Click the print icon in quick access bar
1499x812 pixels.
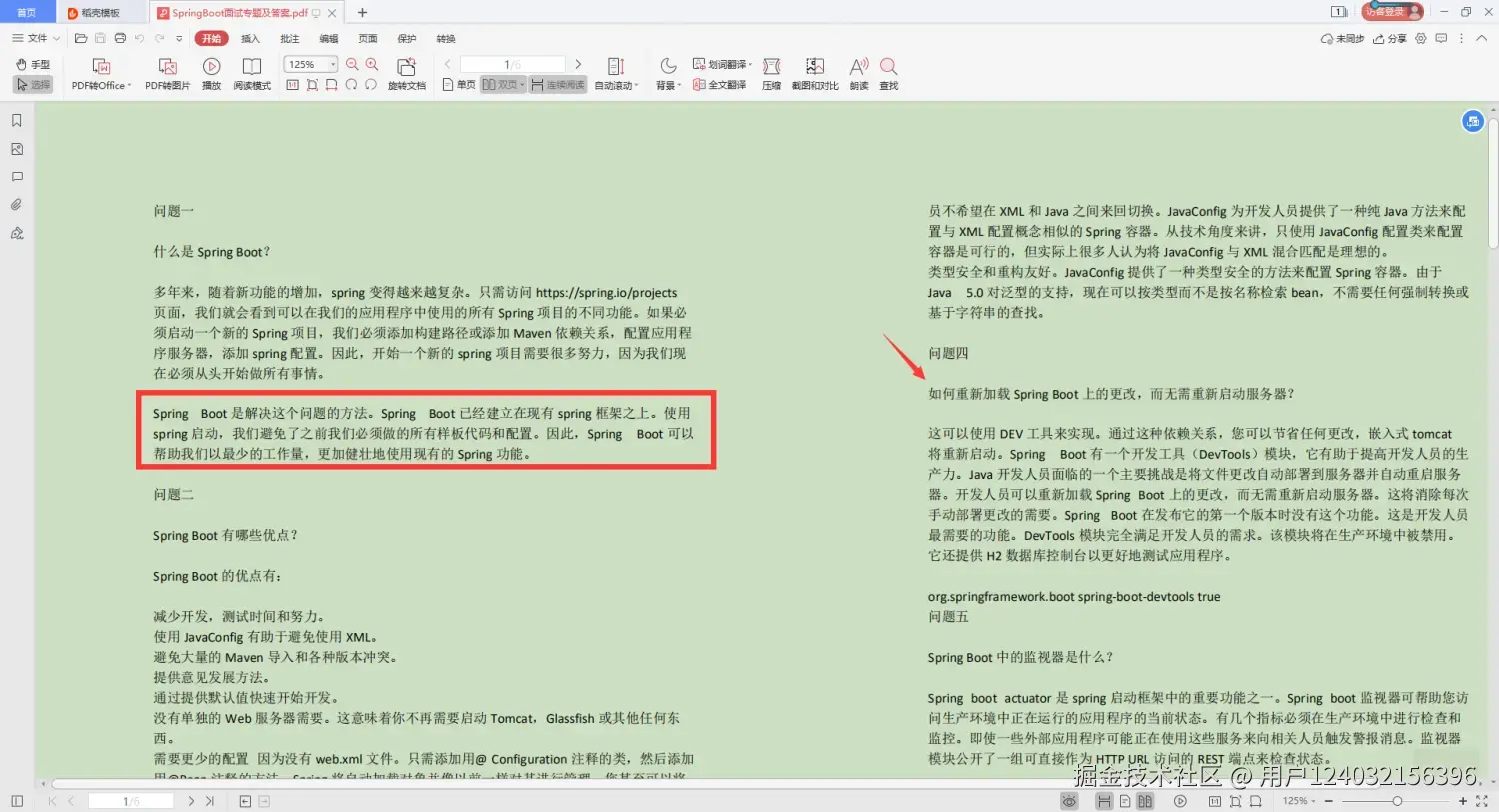click(x=120, y=38)
